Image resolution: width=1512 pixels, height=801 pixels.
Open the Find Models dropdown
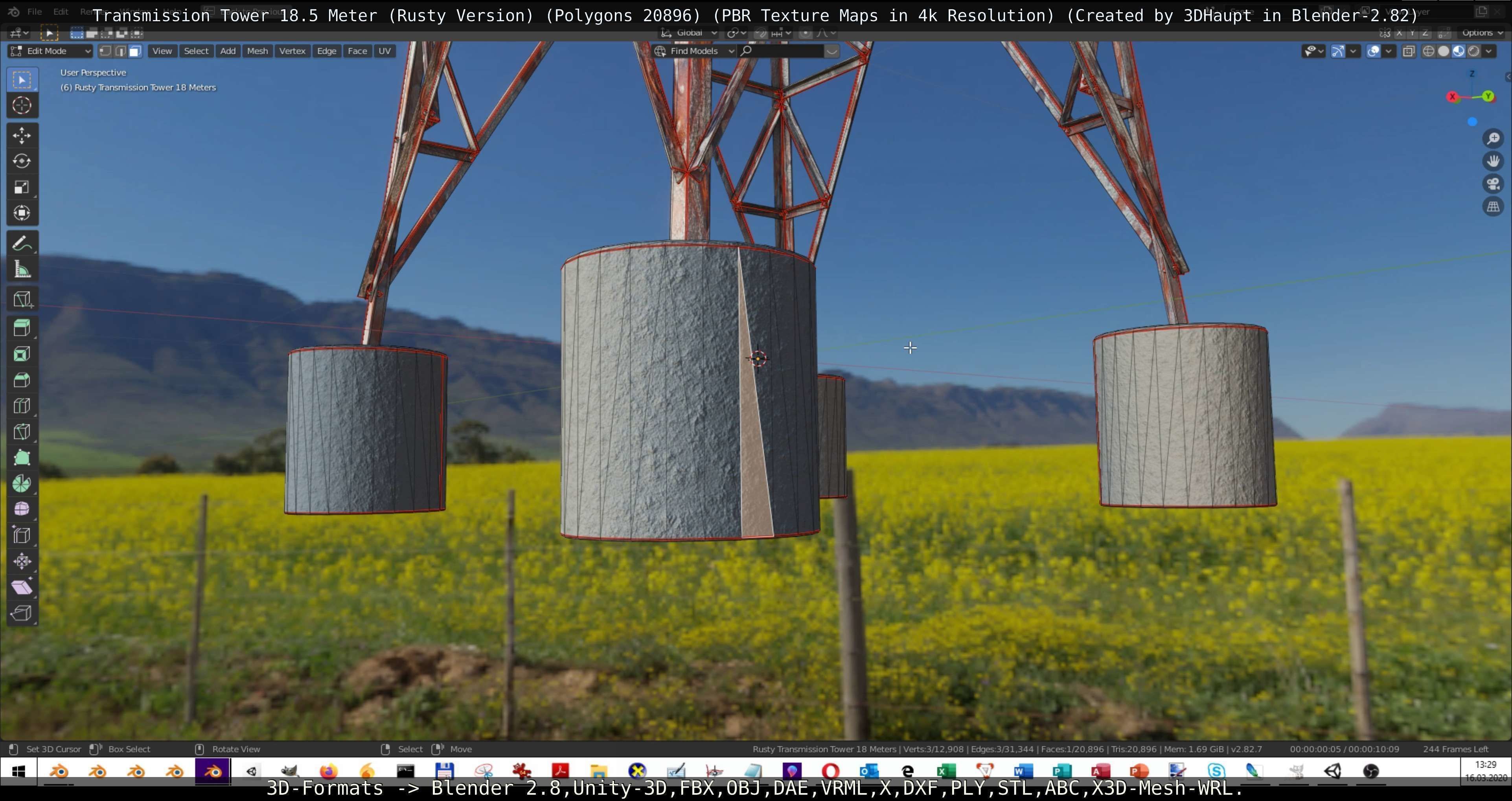(x=694, y=51)
